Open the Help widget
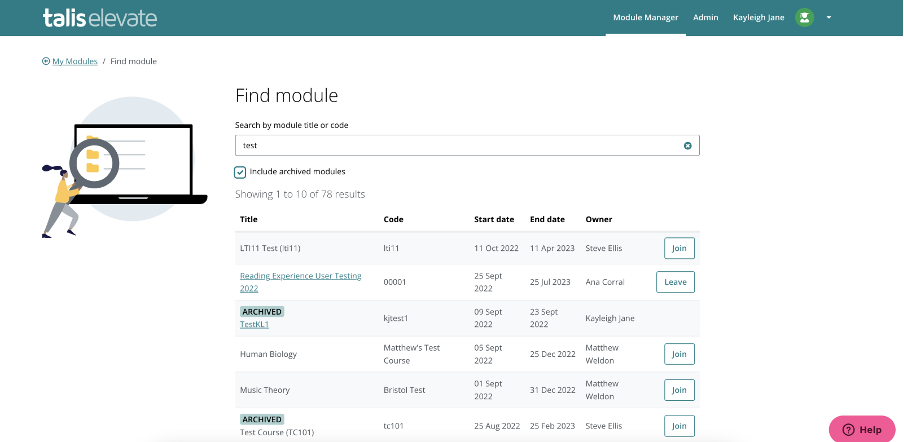 (x=862, y=429)
